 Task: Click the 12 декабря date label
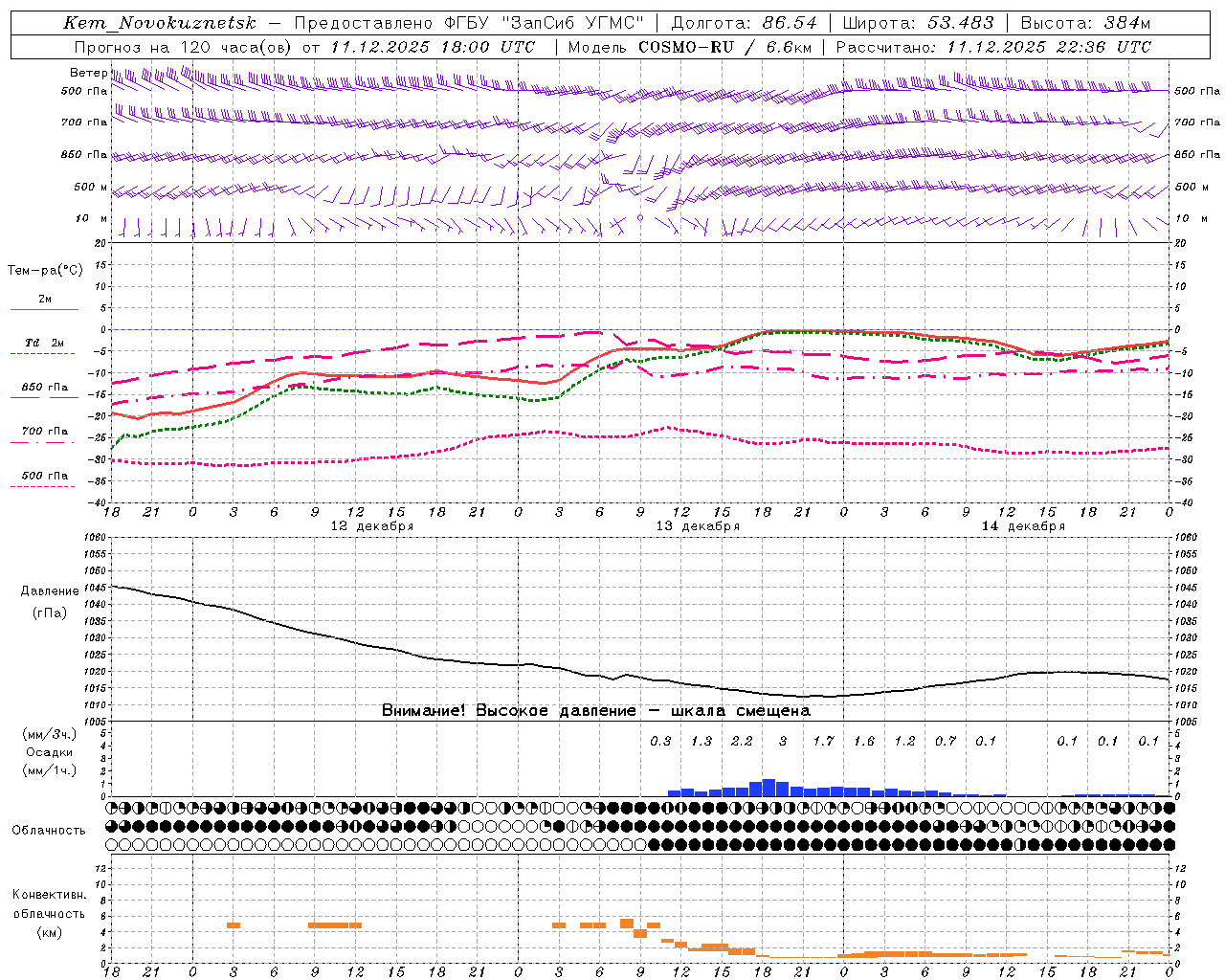[372, 526]
